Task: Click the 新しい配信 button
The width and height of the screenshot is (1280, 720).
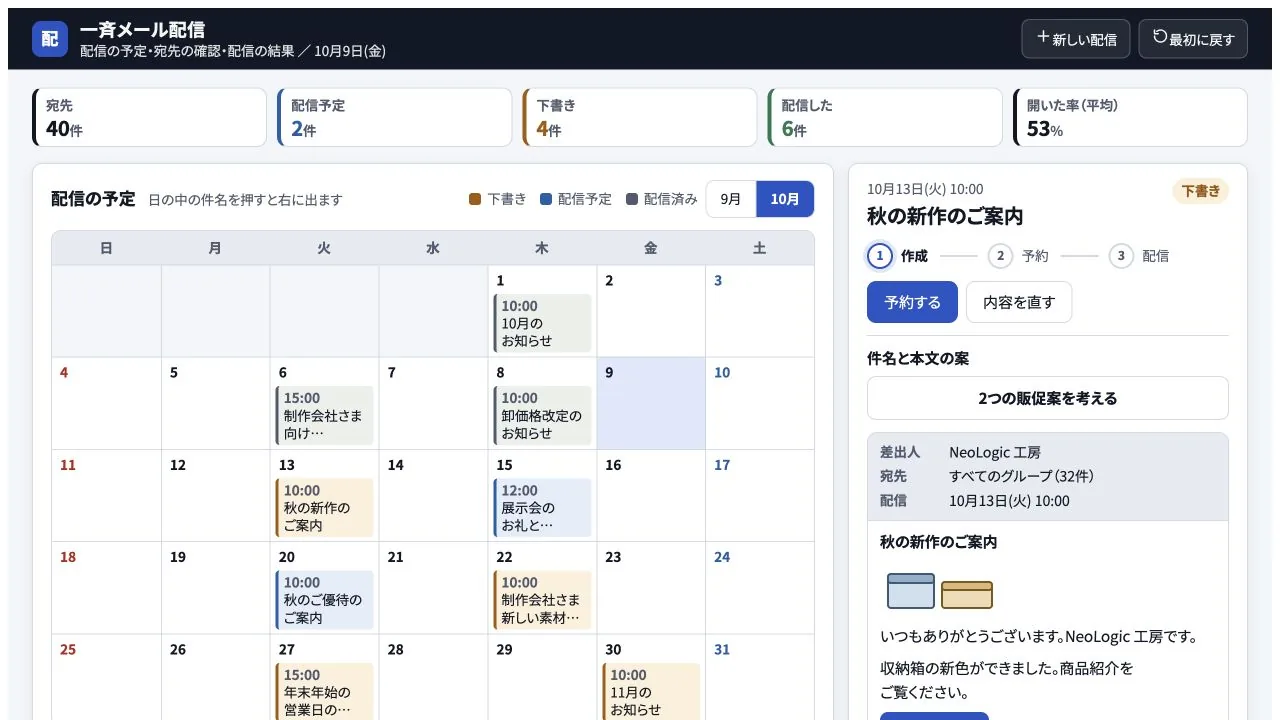Action: tap(1076, 39)
